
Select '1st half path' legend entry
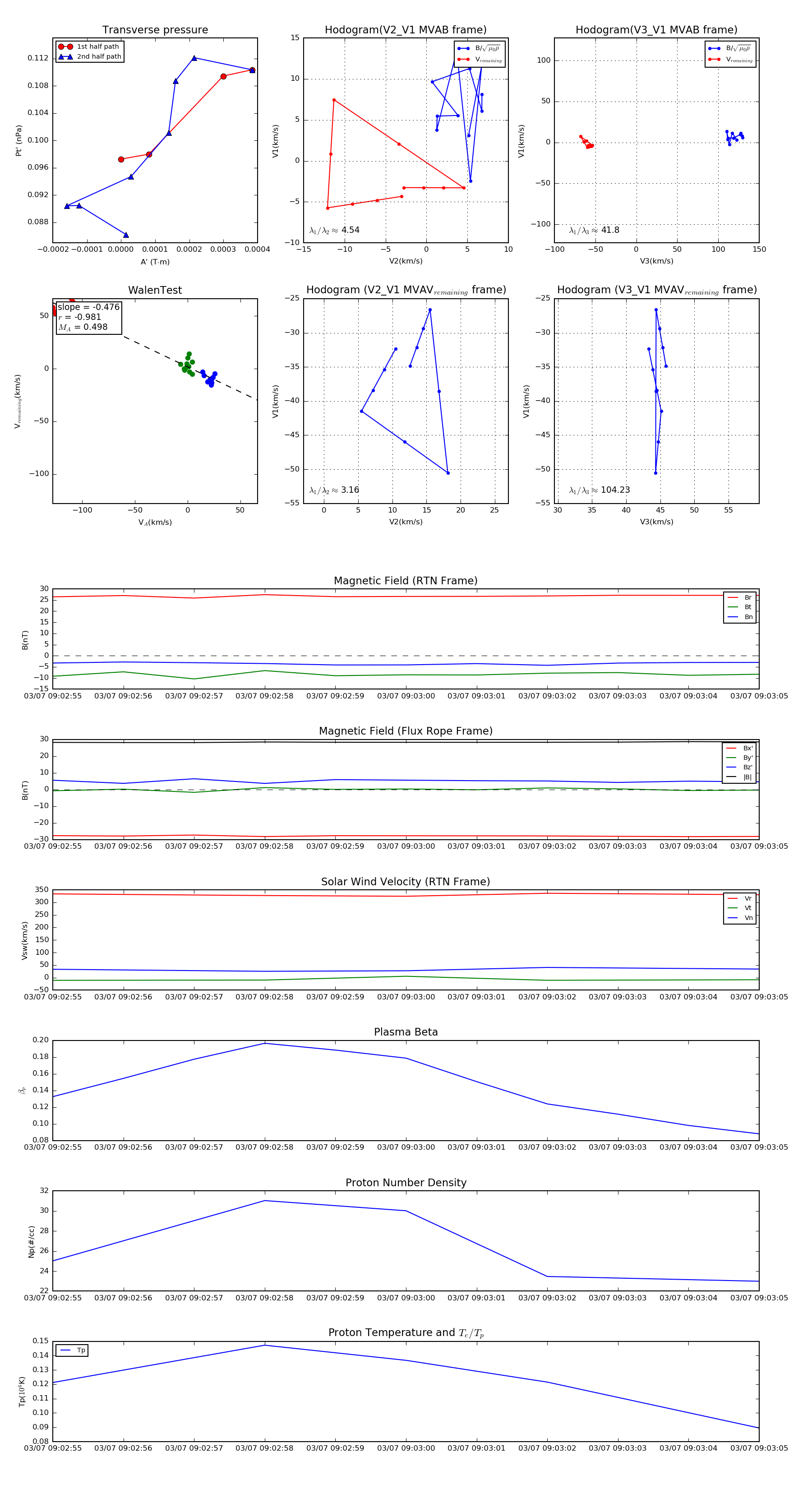pos(89,46)
